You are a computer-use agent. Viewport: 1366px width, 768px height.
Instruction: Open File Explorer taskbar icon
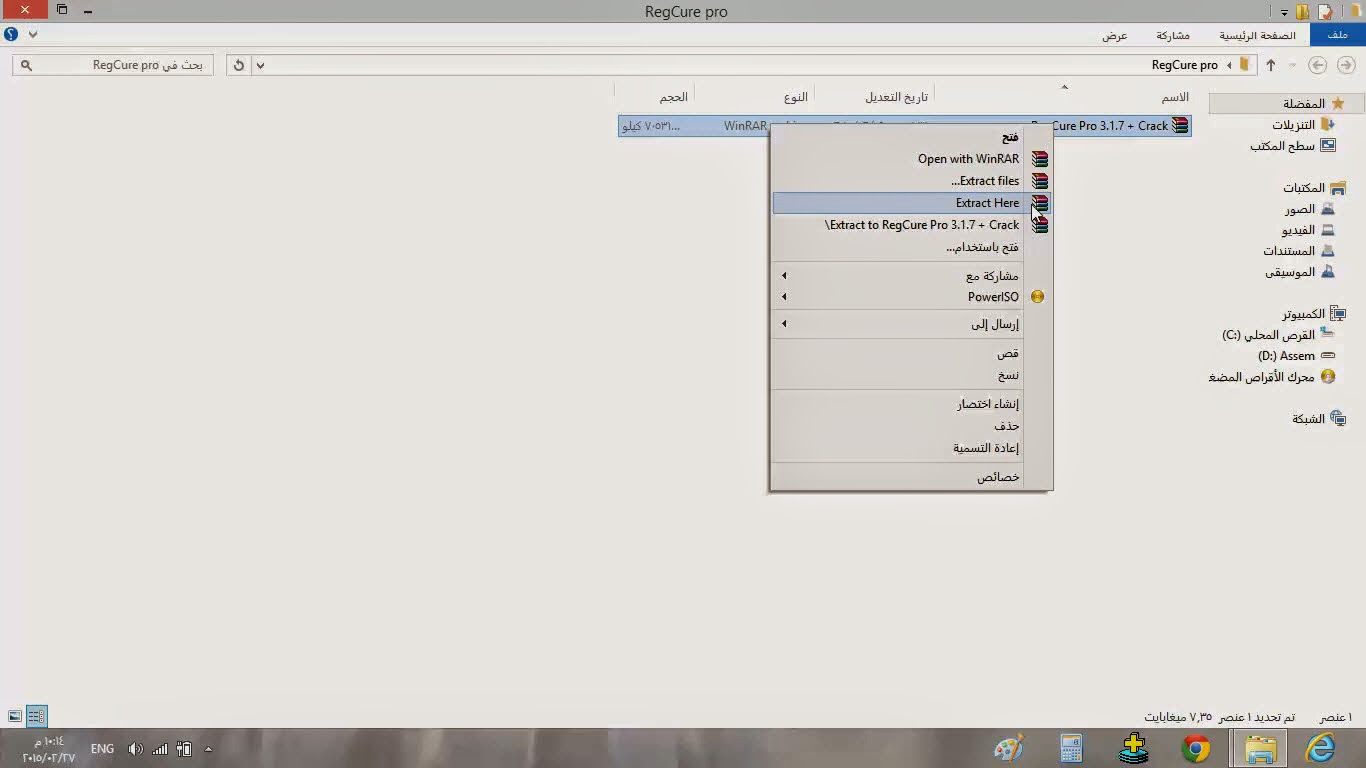[x=1260, y=748]
